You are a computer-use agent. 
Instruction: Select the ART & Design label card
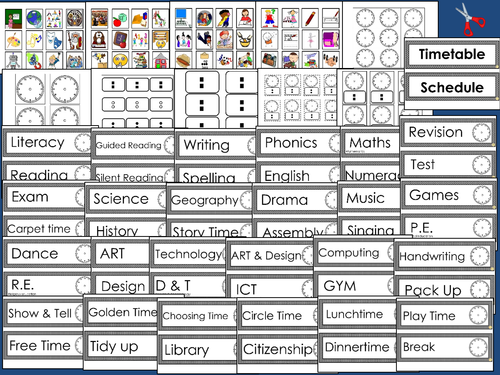(x=271, y=256)
